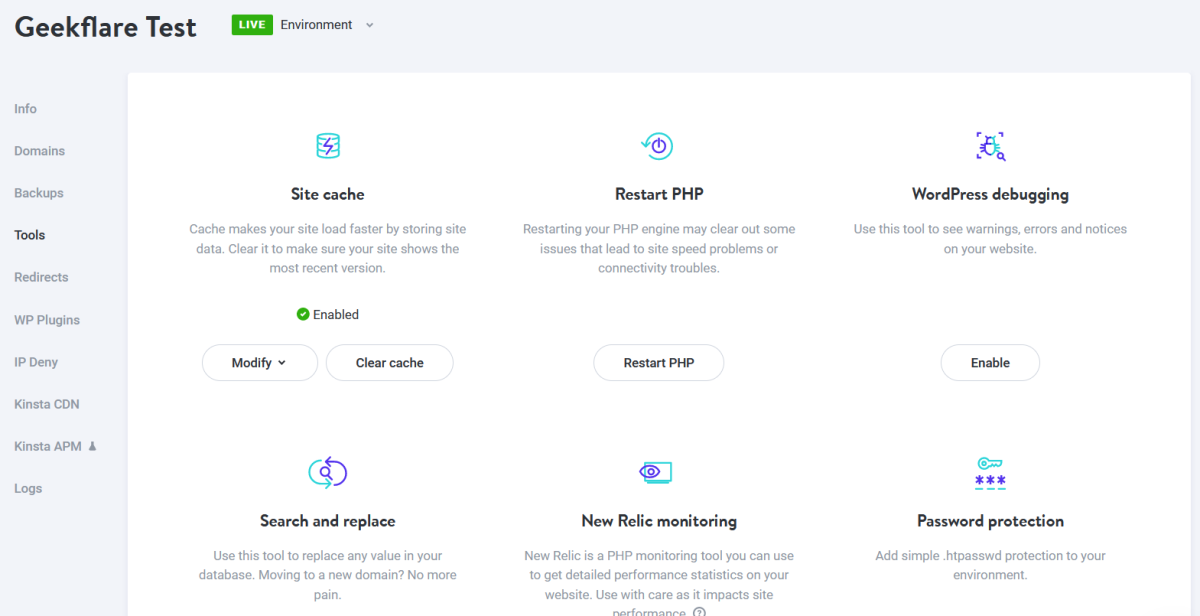This screenshot has height=616, width=1200.
Task: Open the WP Plugins sidebar item
Action: pyautogui.click(x=47, y=320)
